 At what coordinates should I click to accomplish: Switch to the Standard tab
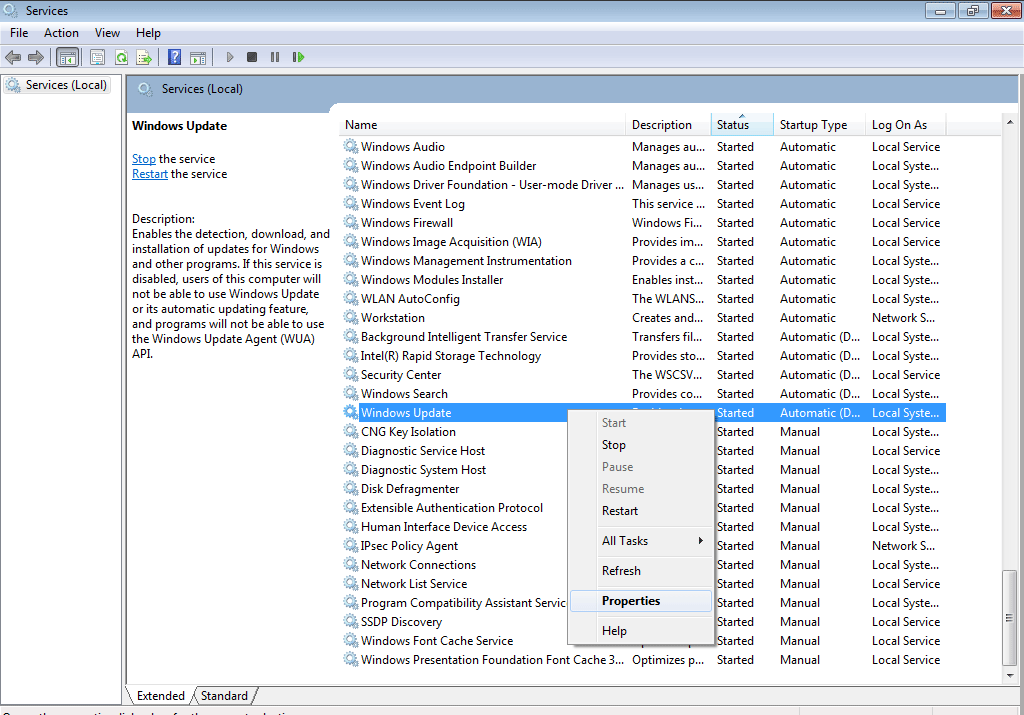pyautogui.click(x=224, y=695)
